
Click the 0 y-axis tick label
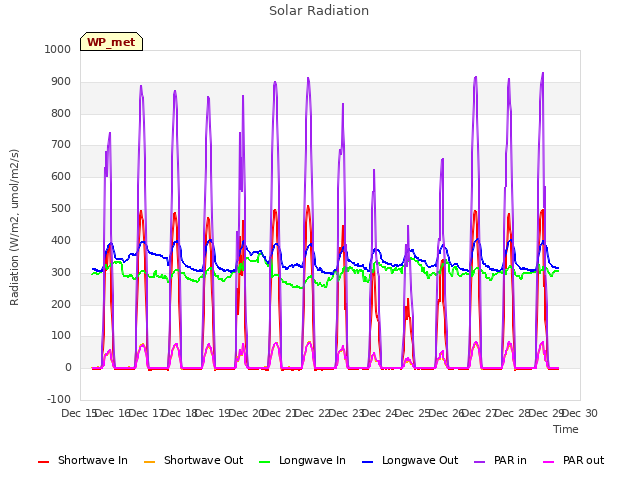pos(68,367)
